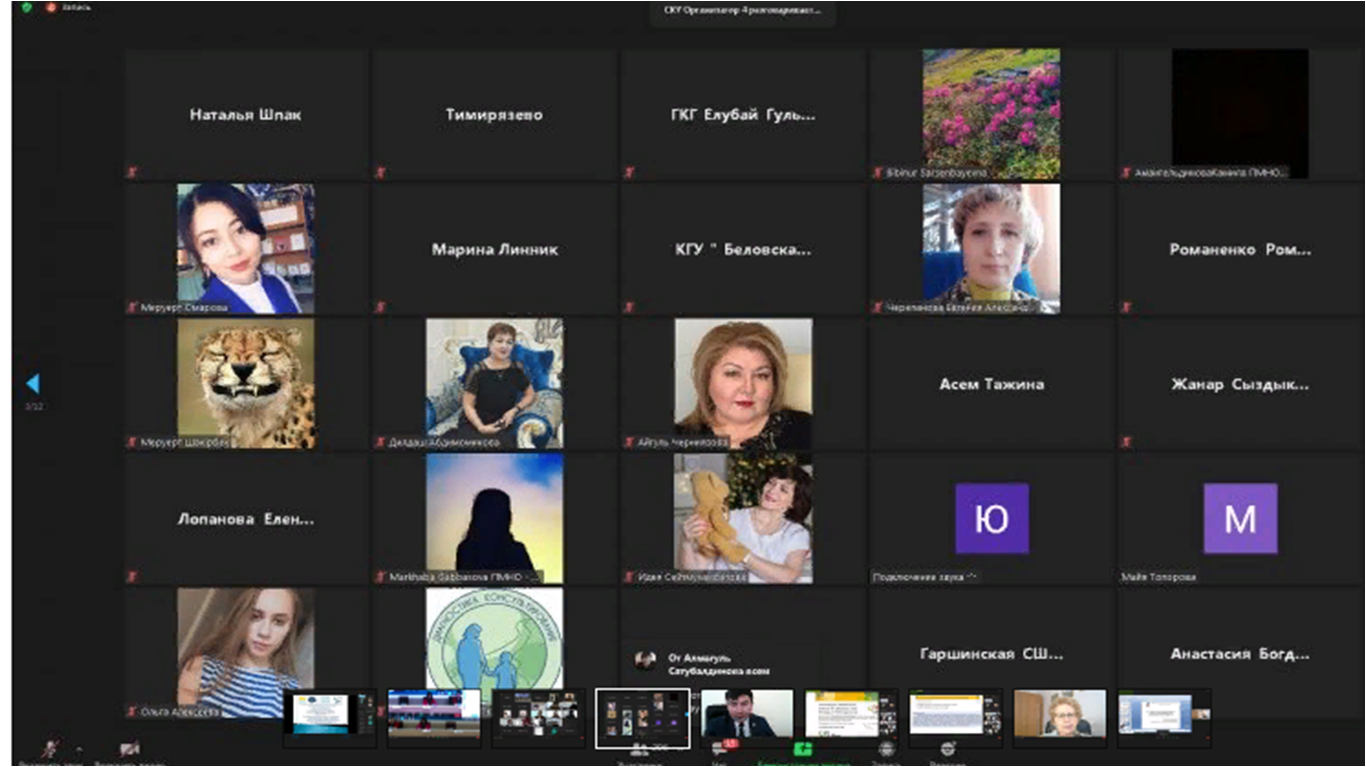This screenshot has height=767, width=1366.
Task: Select the ГКГ Елубай Гуль... tile
Action: click(743, 114)
